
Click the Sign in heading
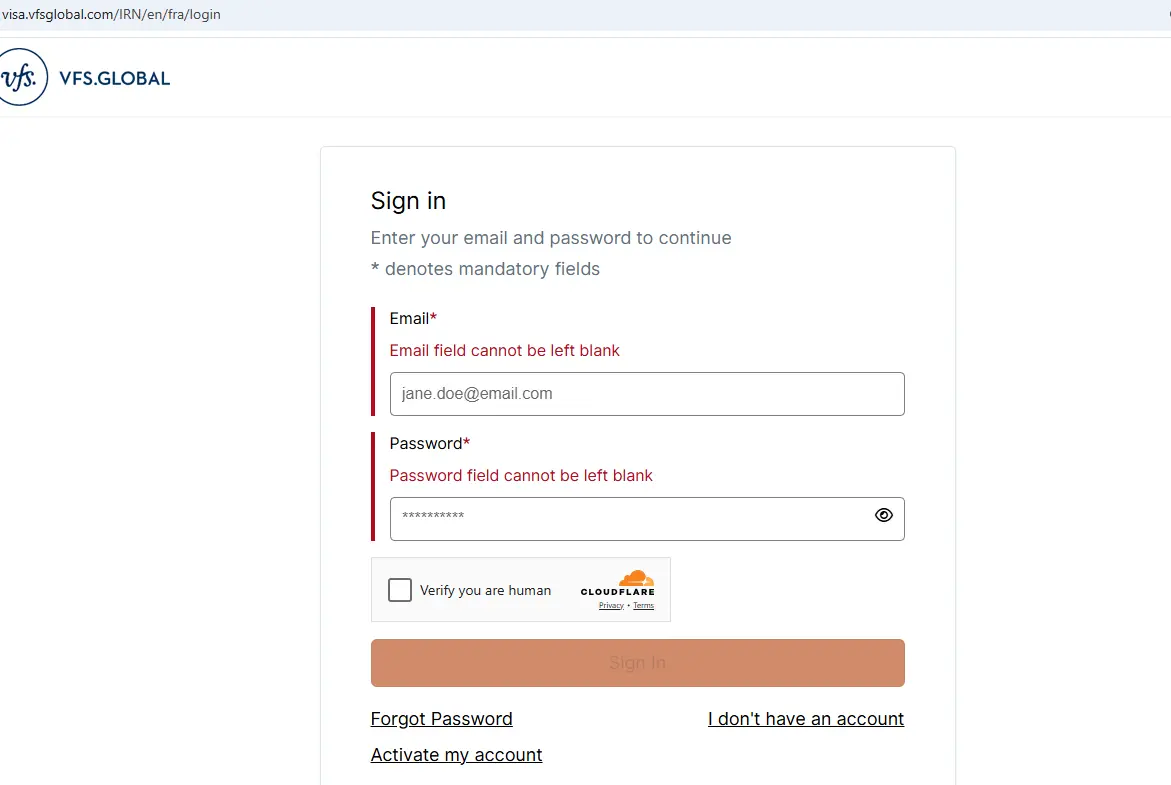point(408,201)
